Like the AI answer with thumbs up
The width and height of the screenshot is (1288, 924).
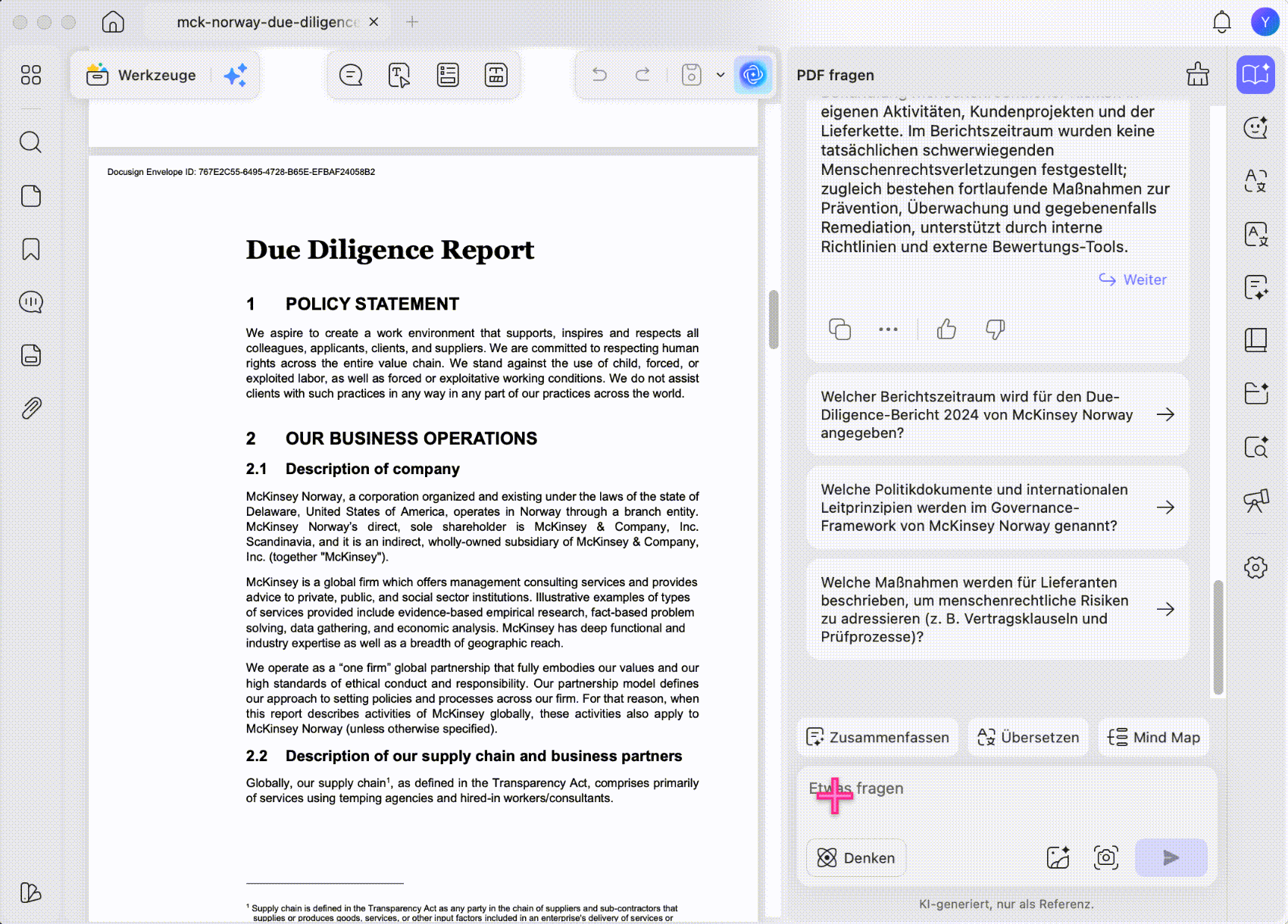pyautogui.click(x=946, y=329)
